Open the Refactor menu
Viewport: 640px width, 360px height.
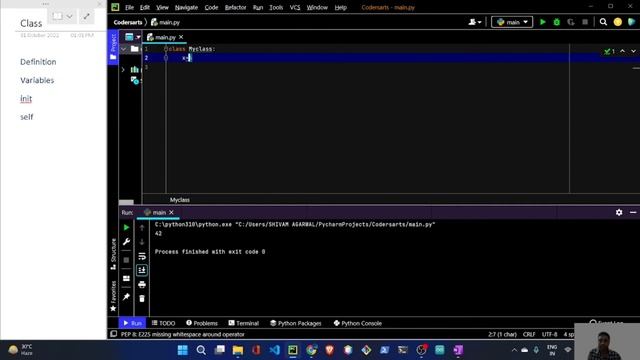pyautogui.click(x=235, y=7)
